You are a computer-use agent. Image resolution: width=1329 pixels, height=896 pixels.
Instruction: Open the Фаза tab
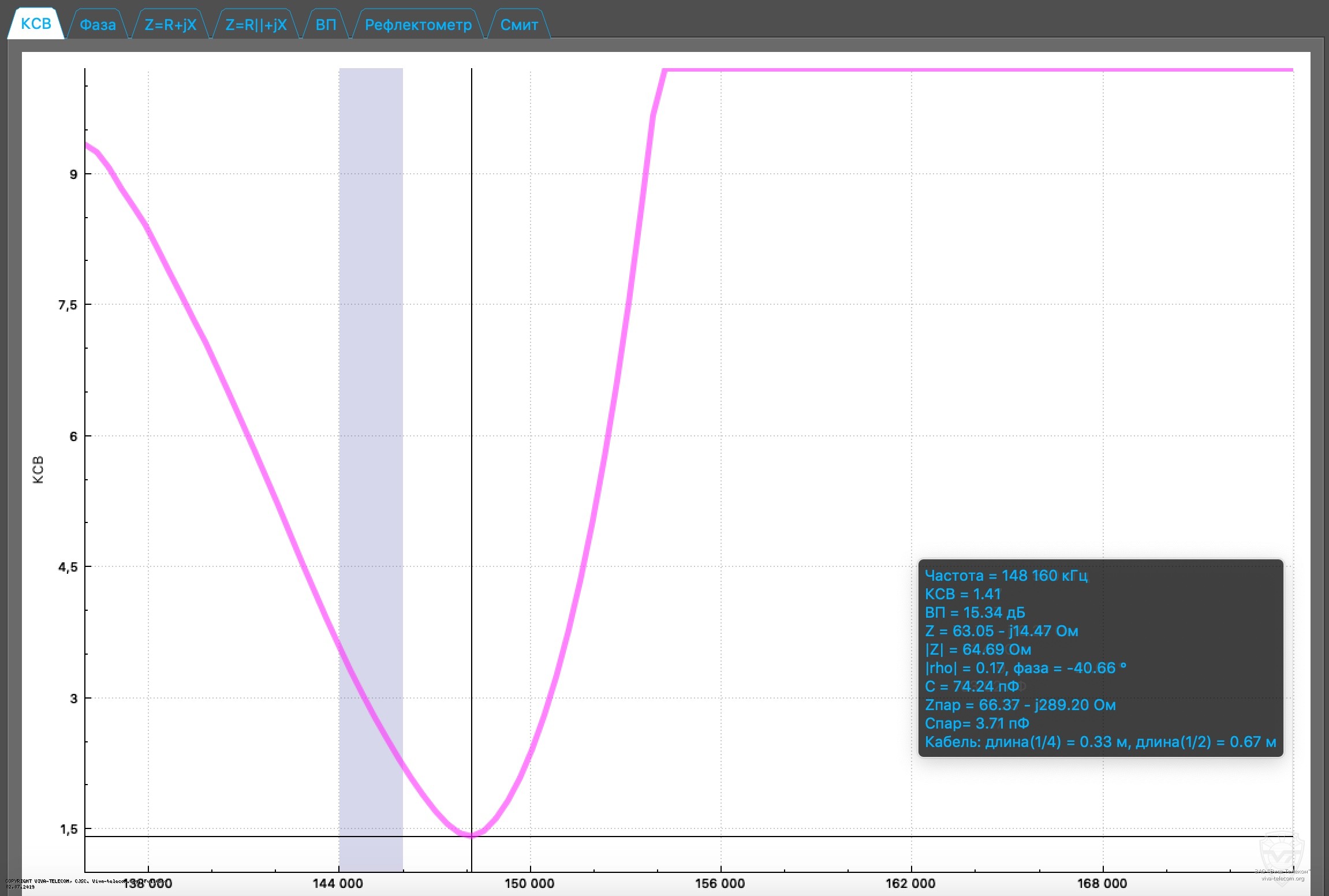98,25
